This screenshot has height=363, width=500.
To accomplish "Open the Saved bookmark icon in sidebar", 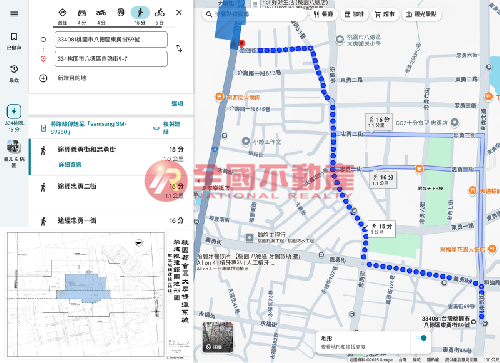I will point(14,41).
